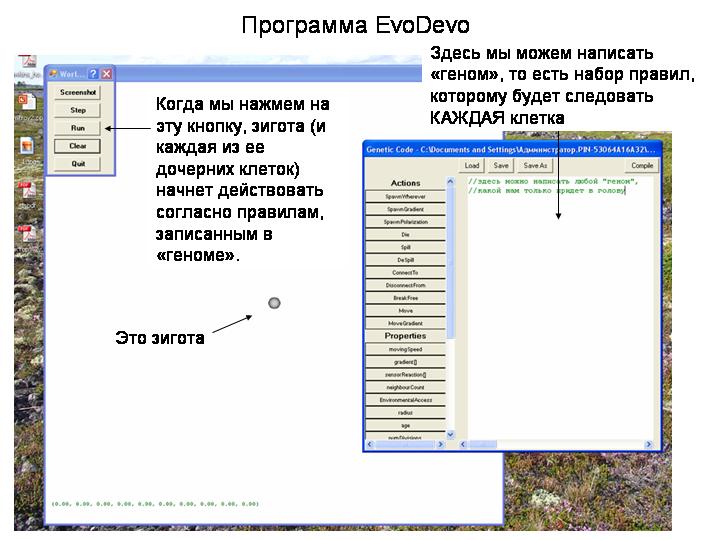The width and height of the screenshot is (720, 540).
Task: Insert the EnvironmentalAccess property
Action: coord(405,400)
